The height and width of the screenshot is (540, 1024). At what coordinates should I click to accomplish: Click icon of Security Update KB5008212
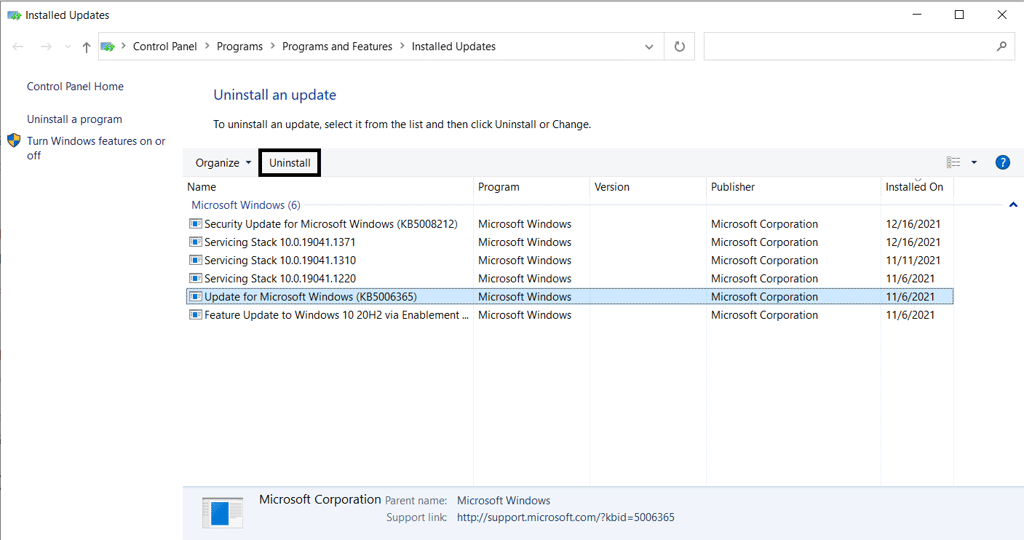[195, 223]
